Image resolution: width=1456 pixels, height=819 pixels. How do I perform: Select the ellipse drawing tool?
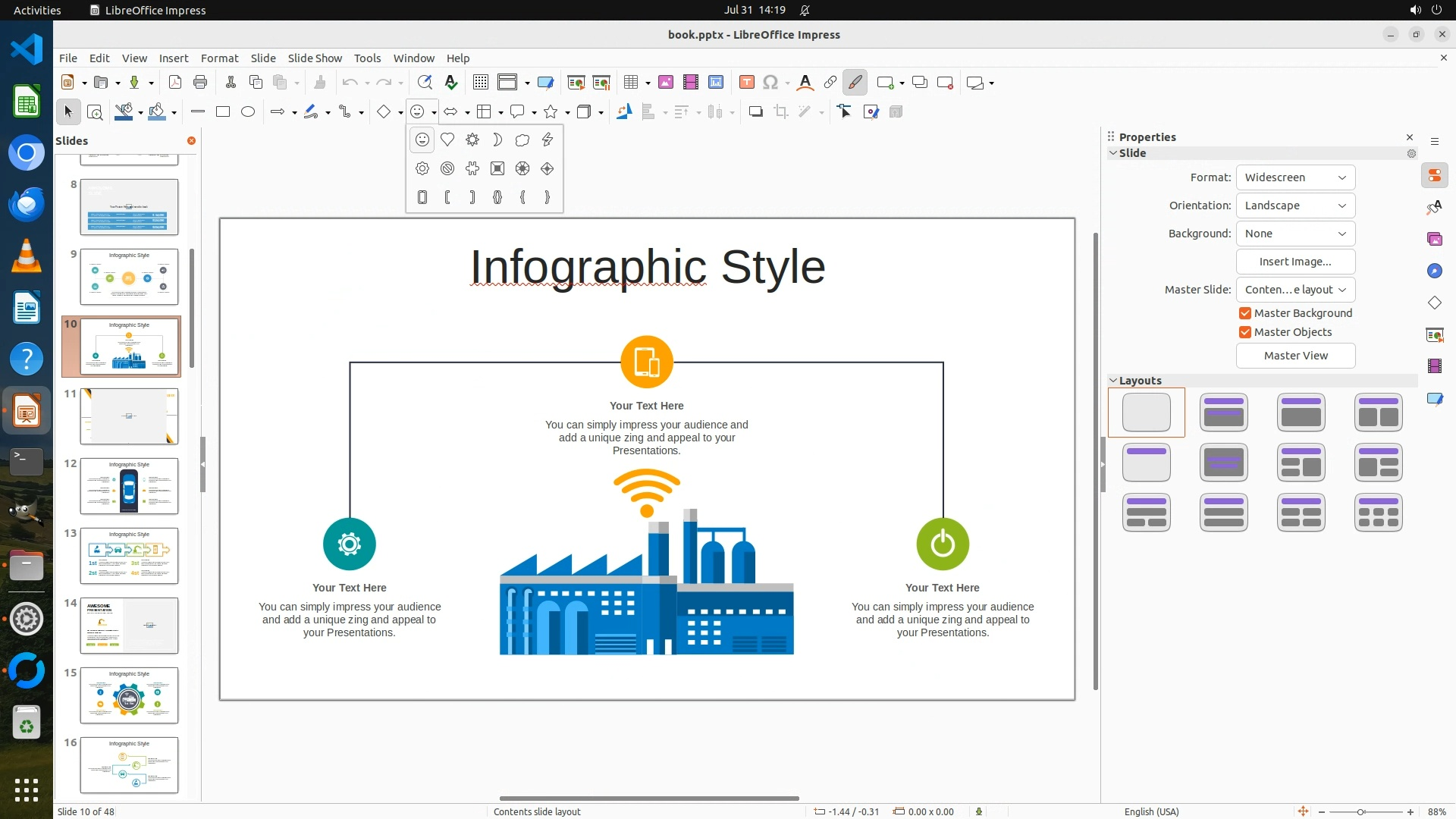248,111
